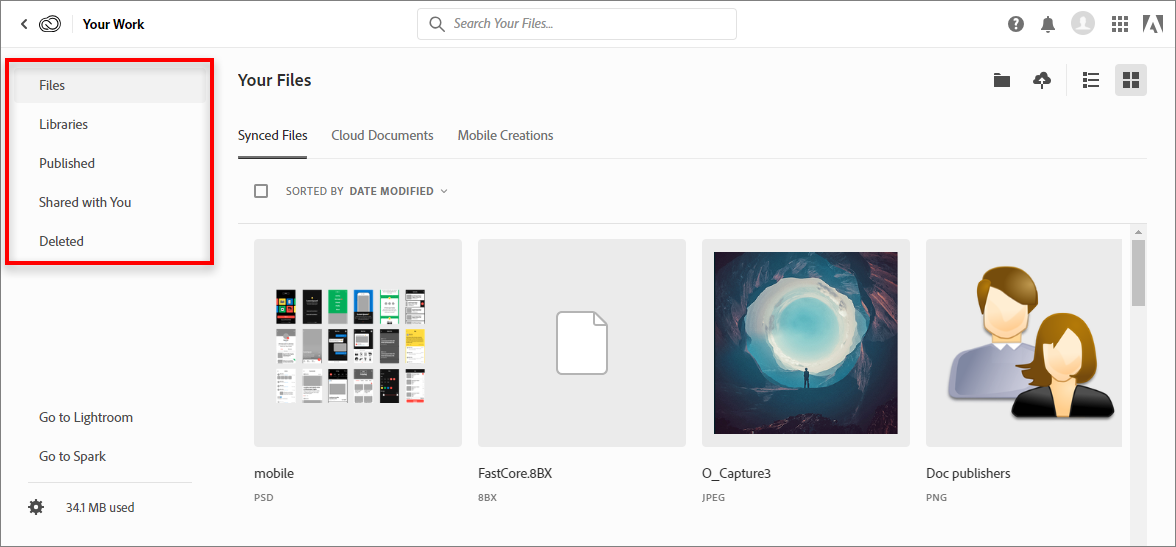
Task: Click the vertical scrollbar thumb
Action: [x=1138, y=271]
